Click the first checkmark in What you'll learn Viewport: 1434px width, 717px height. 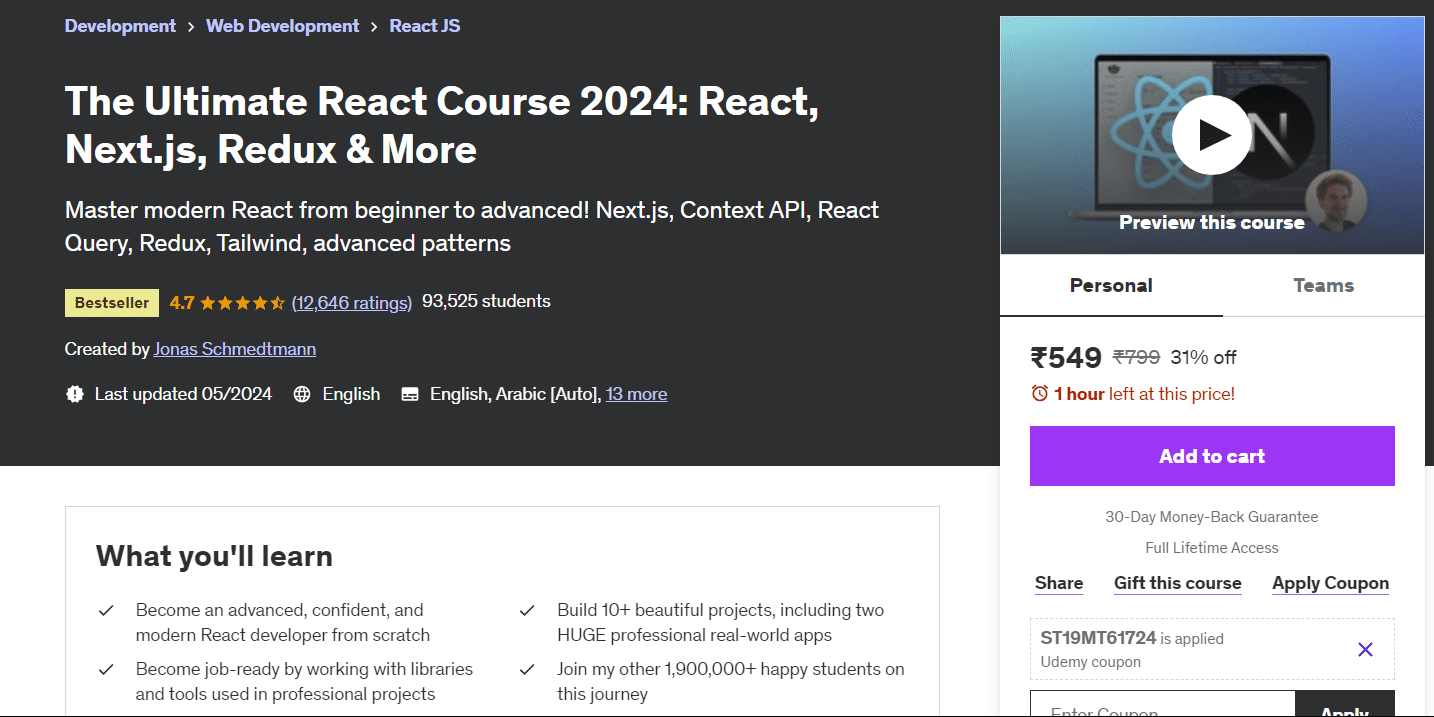(x=106, y=610)
